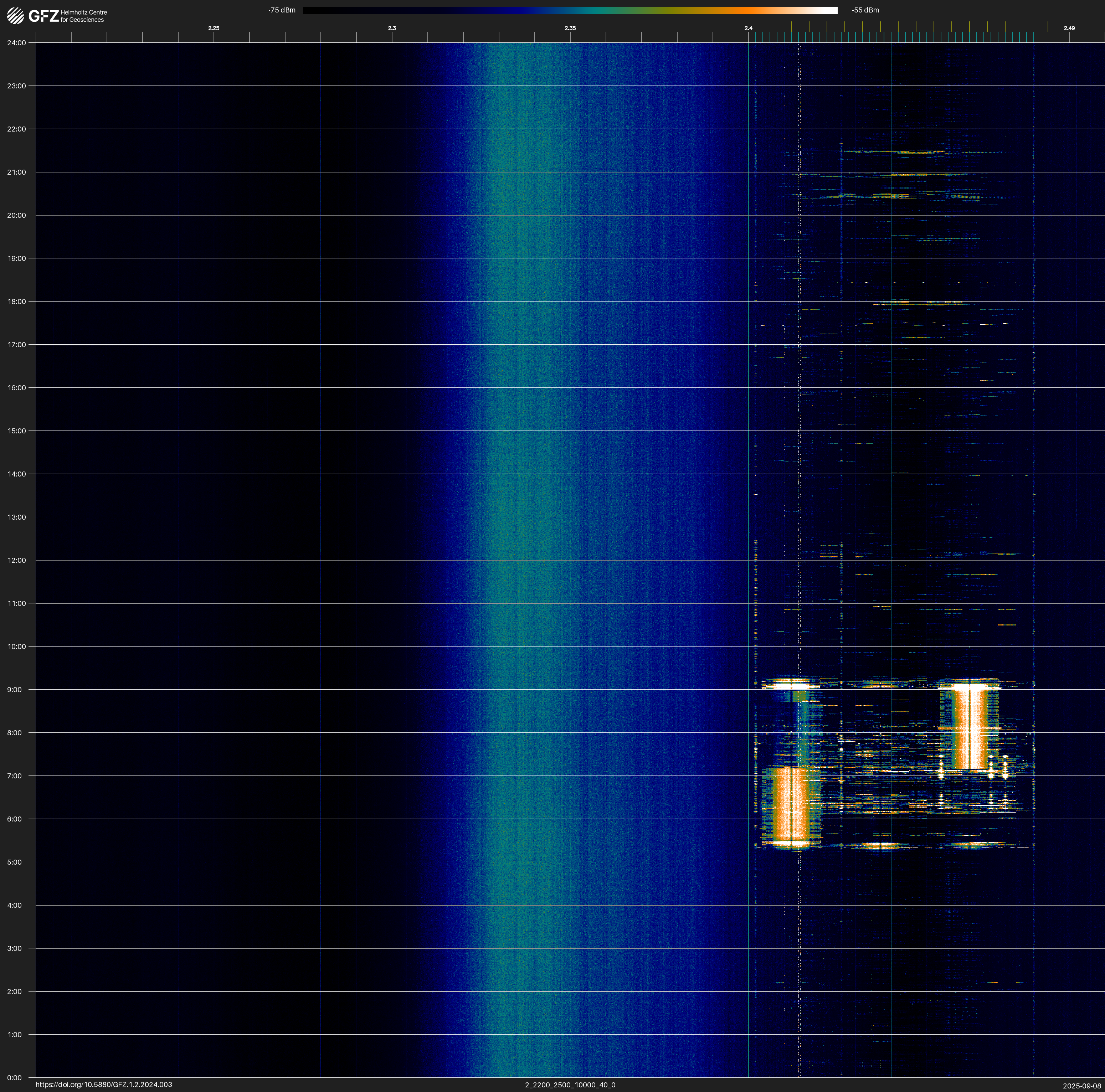
Task: Click the 2025-09-08 date label
Action: click(x=1081, y=1086)
